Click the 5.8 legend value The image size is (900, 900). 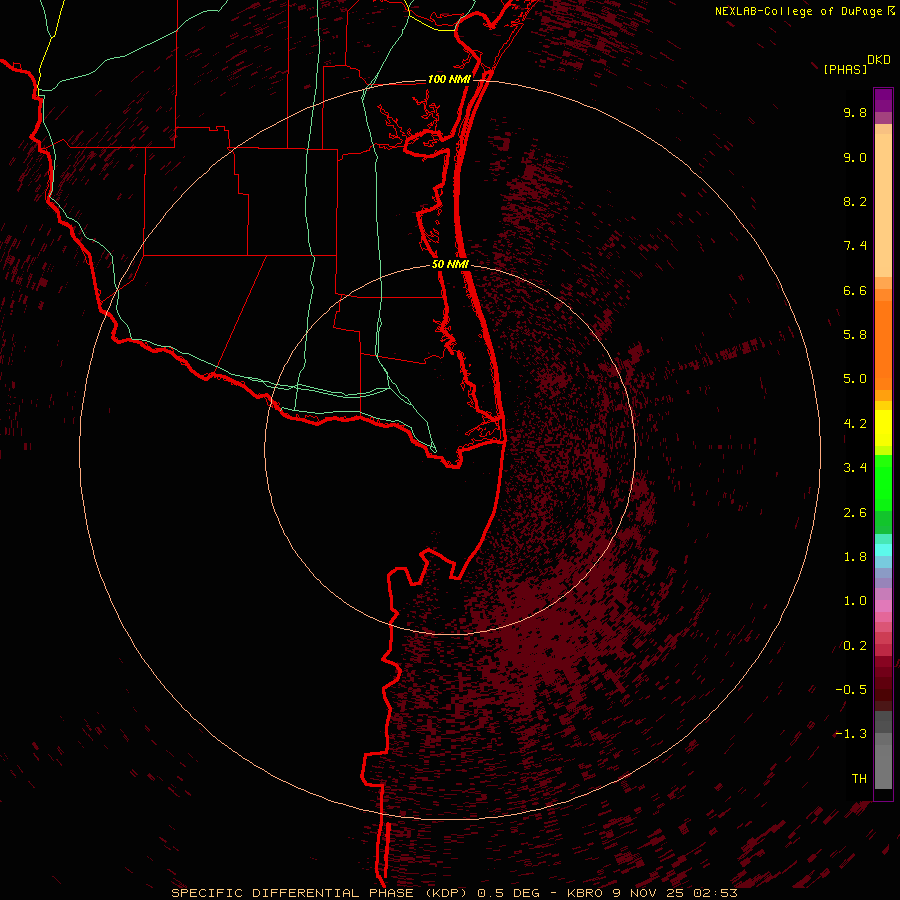[x=855, y=335]
